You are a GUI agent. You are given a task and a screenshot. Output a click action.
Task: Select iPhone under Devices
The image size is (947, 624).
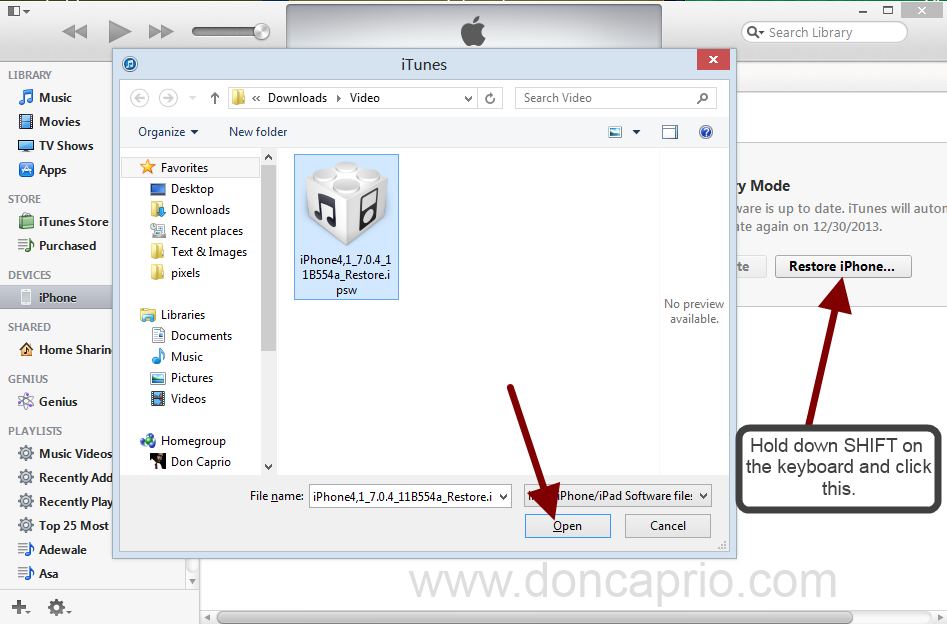click(56, 297)
